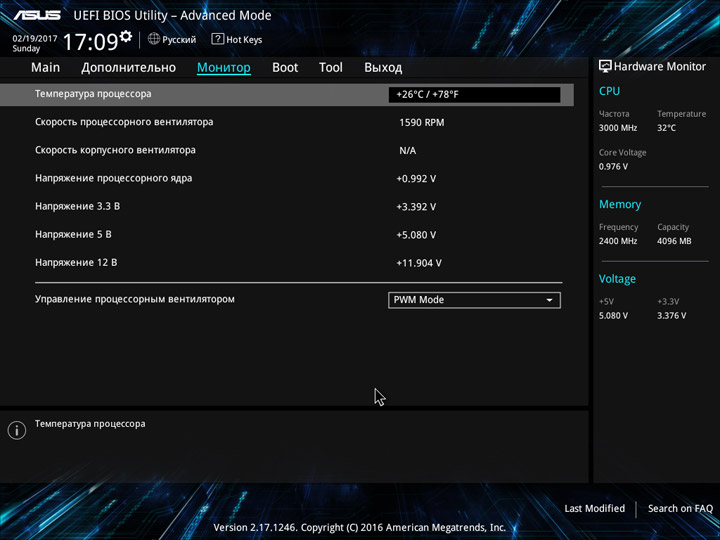Click the 3000 MHz CPU frequency

click(x=618, y=128)
